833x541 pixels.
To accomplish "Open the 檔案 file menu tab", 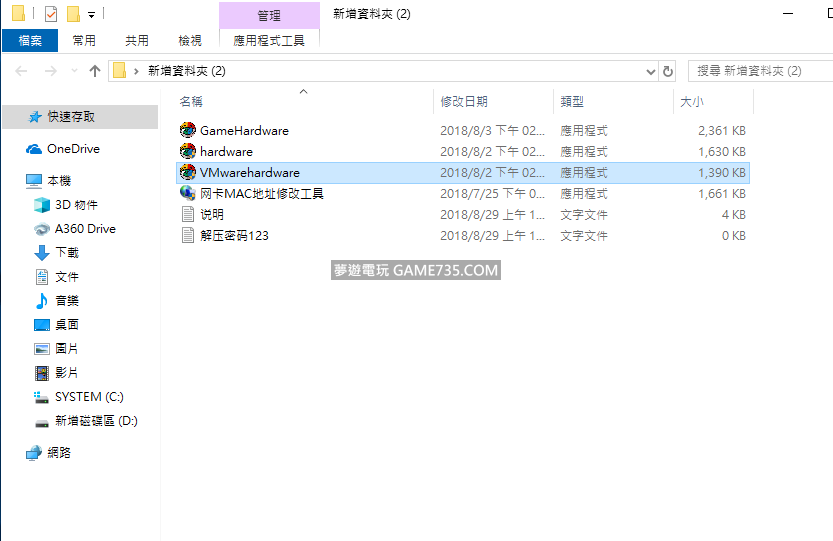I will (30, 40).
